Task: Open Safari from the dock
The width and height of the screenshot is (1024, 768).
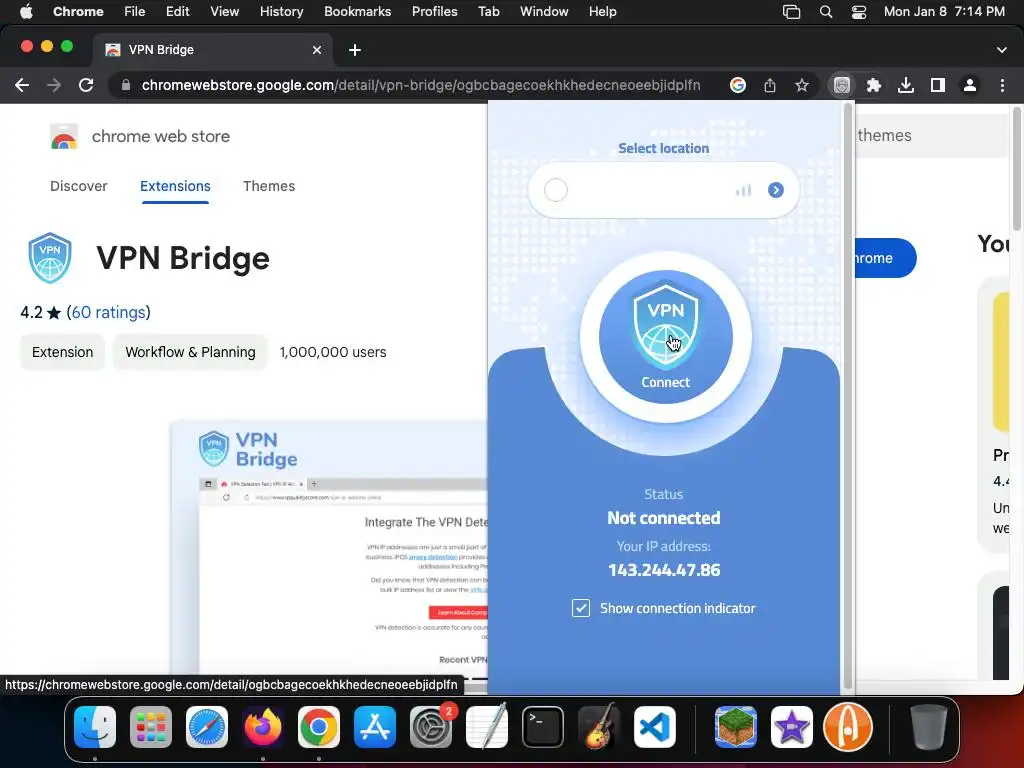Action: click(x=207, y=727)
